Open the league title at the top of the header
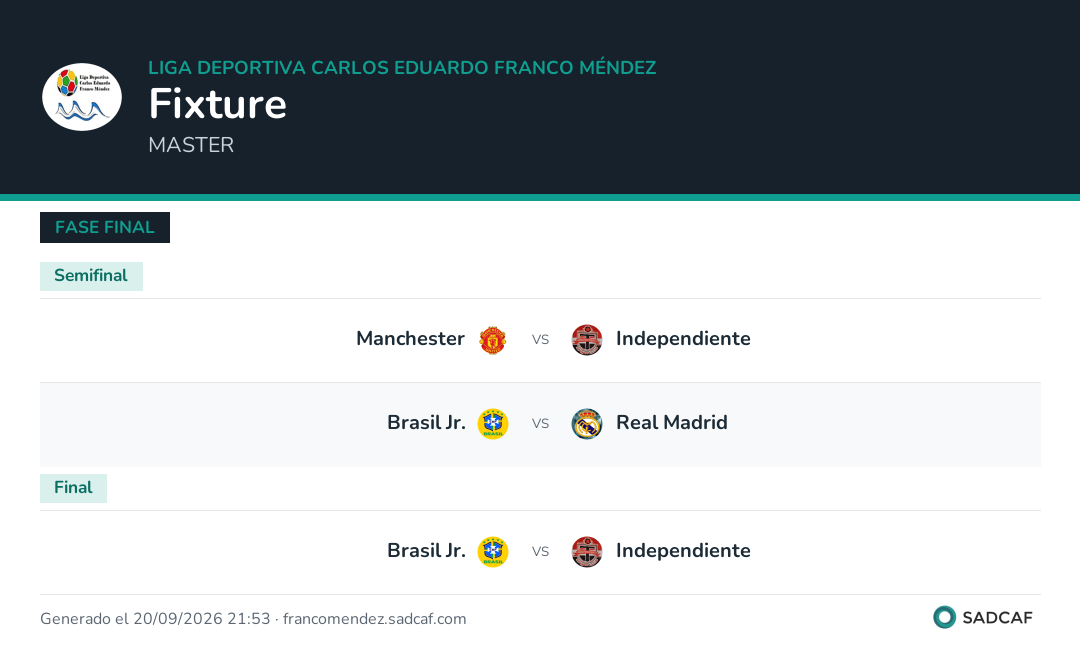This screenshot has height=670, width=1080. click(x=402, y=67)
